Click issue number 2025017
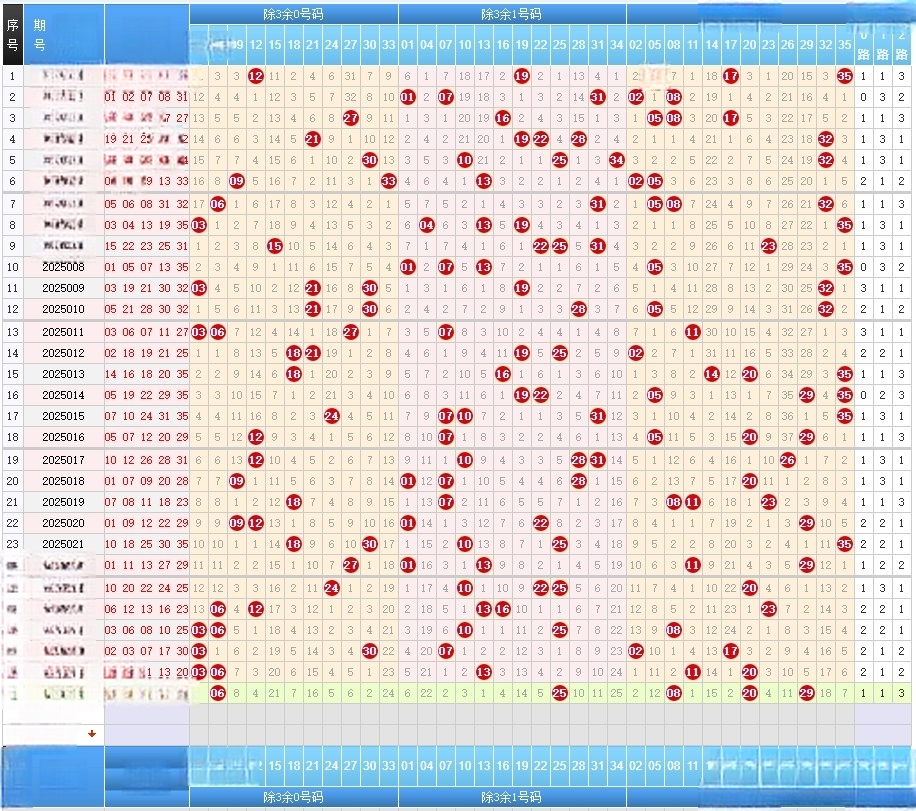The height and width of the screenshot is (811, 916). (63, 460)
